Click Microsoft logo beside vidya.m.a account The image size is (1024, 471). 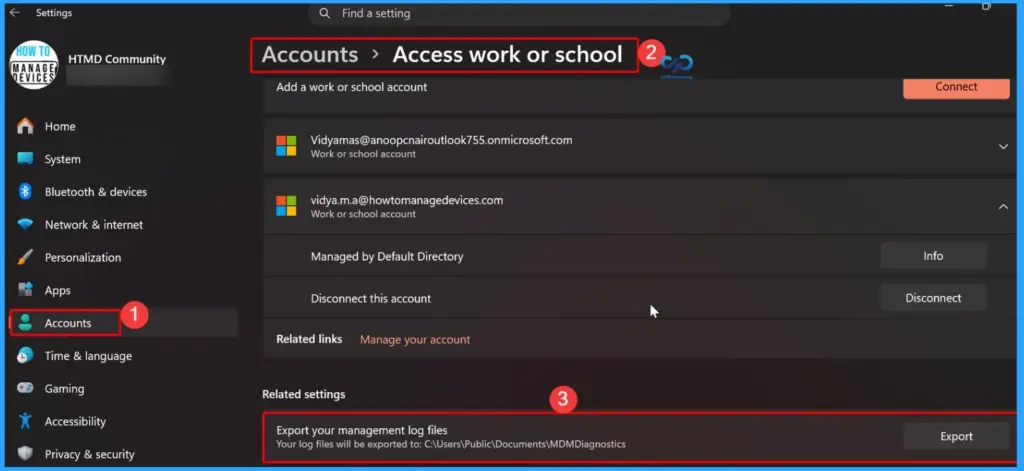pos(286,206)
